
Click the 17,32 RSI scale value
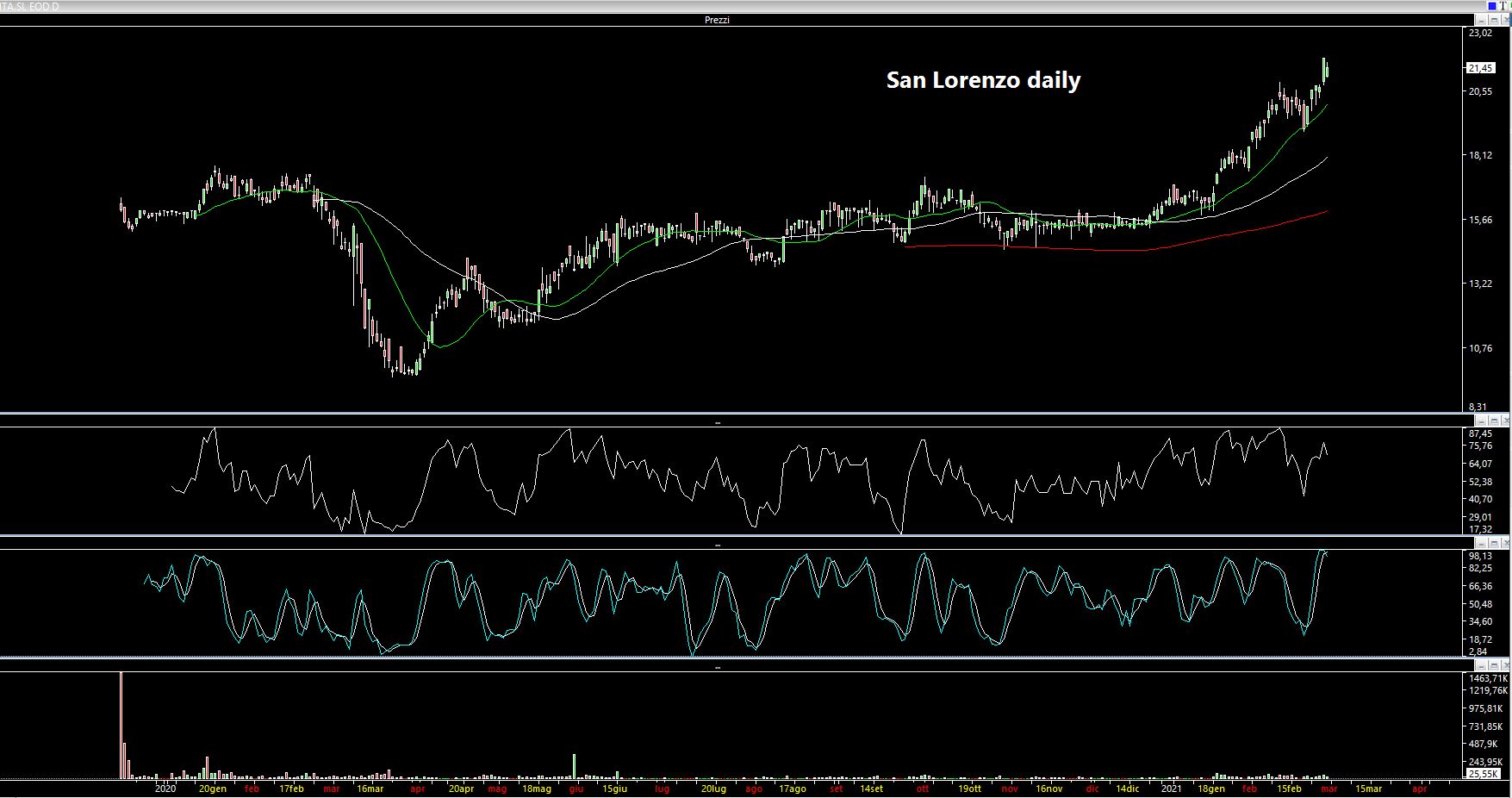pos(1481,529)
